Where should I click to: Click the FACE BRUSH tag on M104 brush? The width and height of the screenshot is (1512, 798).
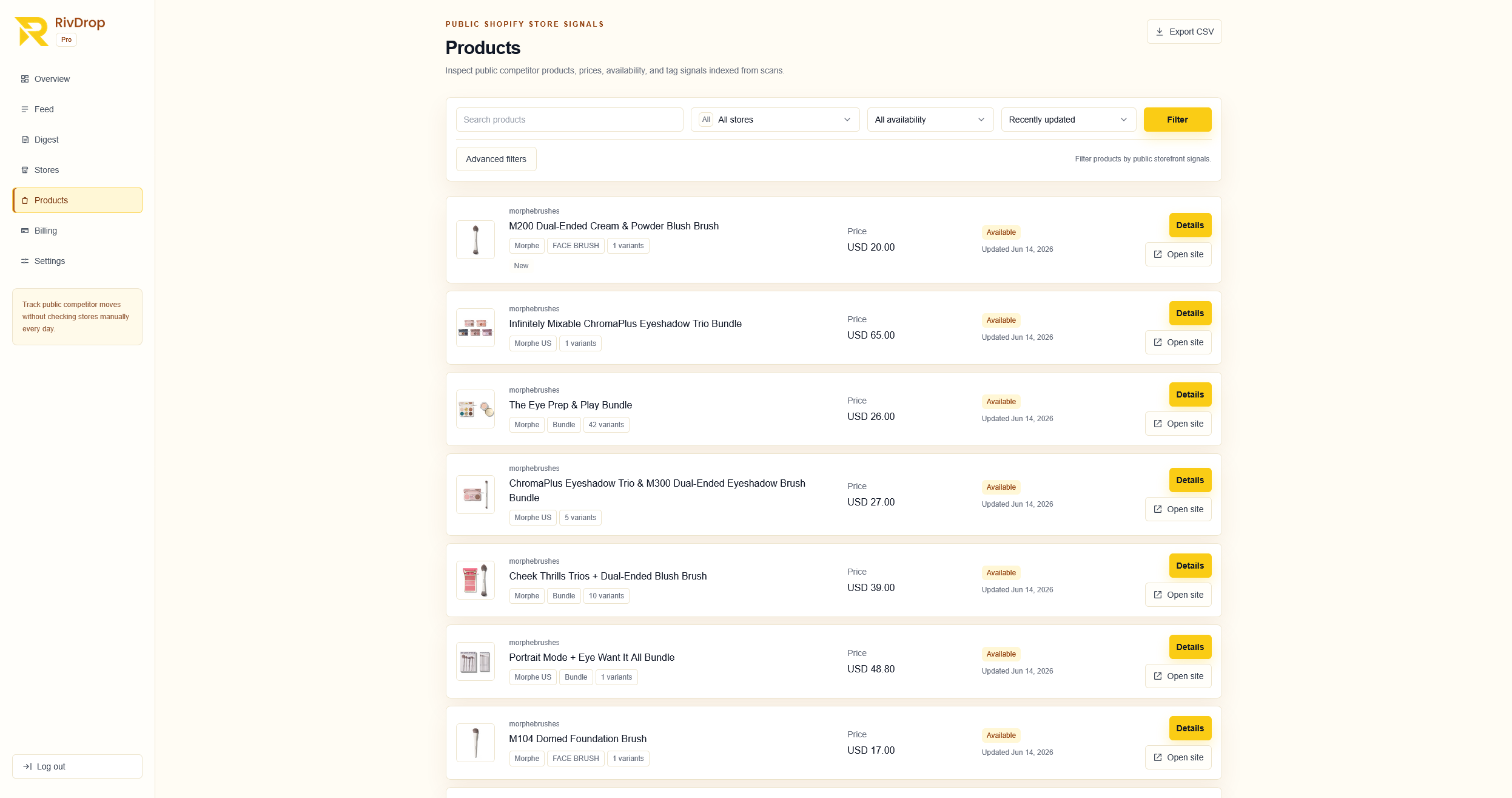pyautogui.click(x=576, y=759)
